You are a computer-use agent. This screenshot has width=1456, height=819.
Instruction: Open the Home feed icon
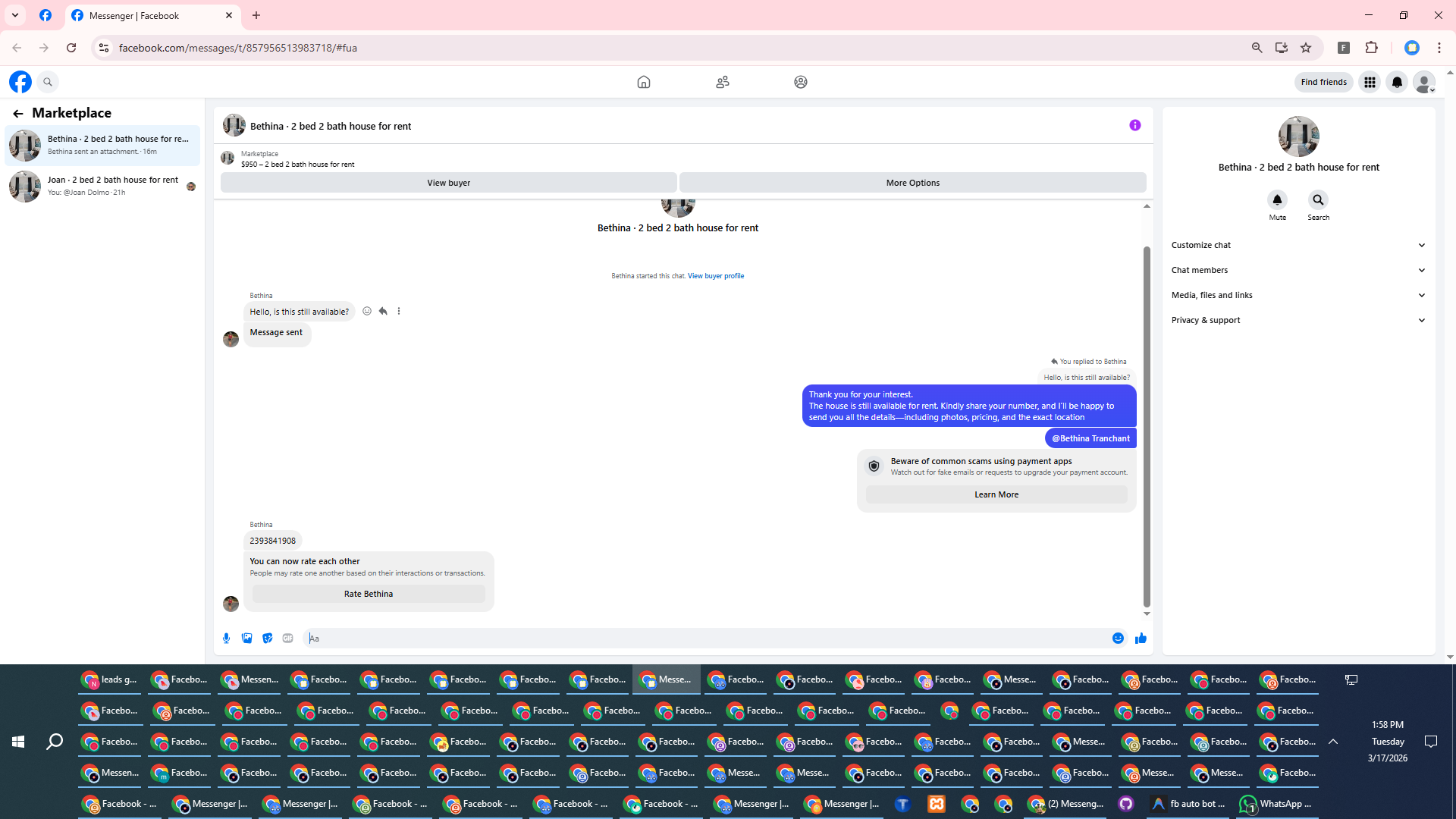[644, 82]
